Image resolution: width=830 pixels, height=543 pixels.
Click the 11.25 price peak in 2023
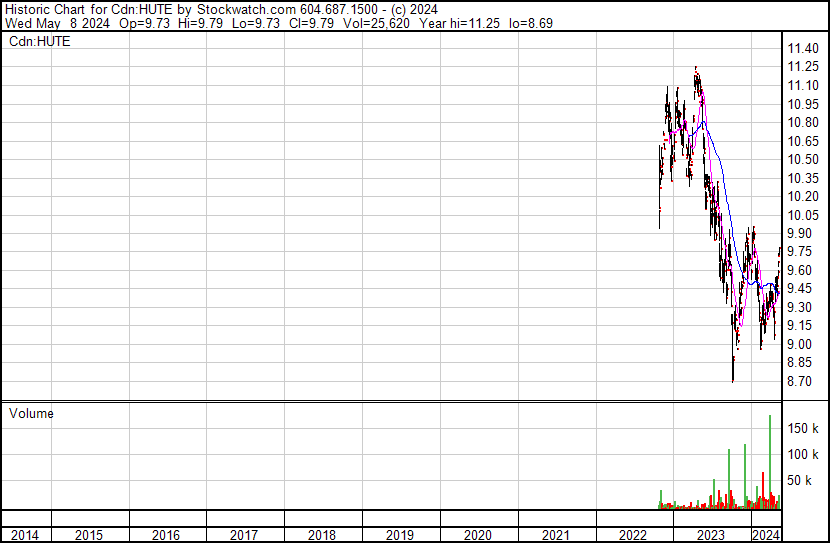pyautogui.click(x=696, y=68)
